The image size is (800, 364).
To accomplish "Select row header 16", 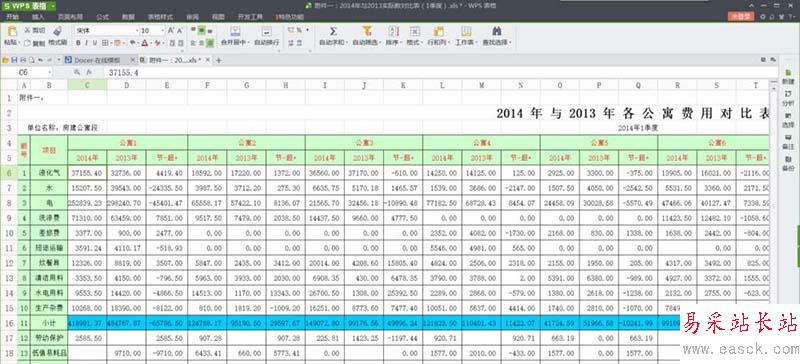I will pyautogui.click(x=9, y=323).
